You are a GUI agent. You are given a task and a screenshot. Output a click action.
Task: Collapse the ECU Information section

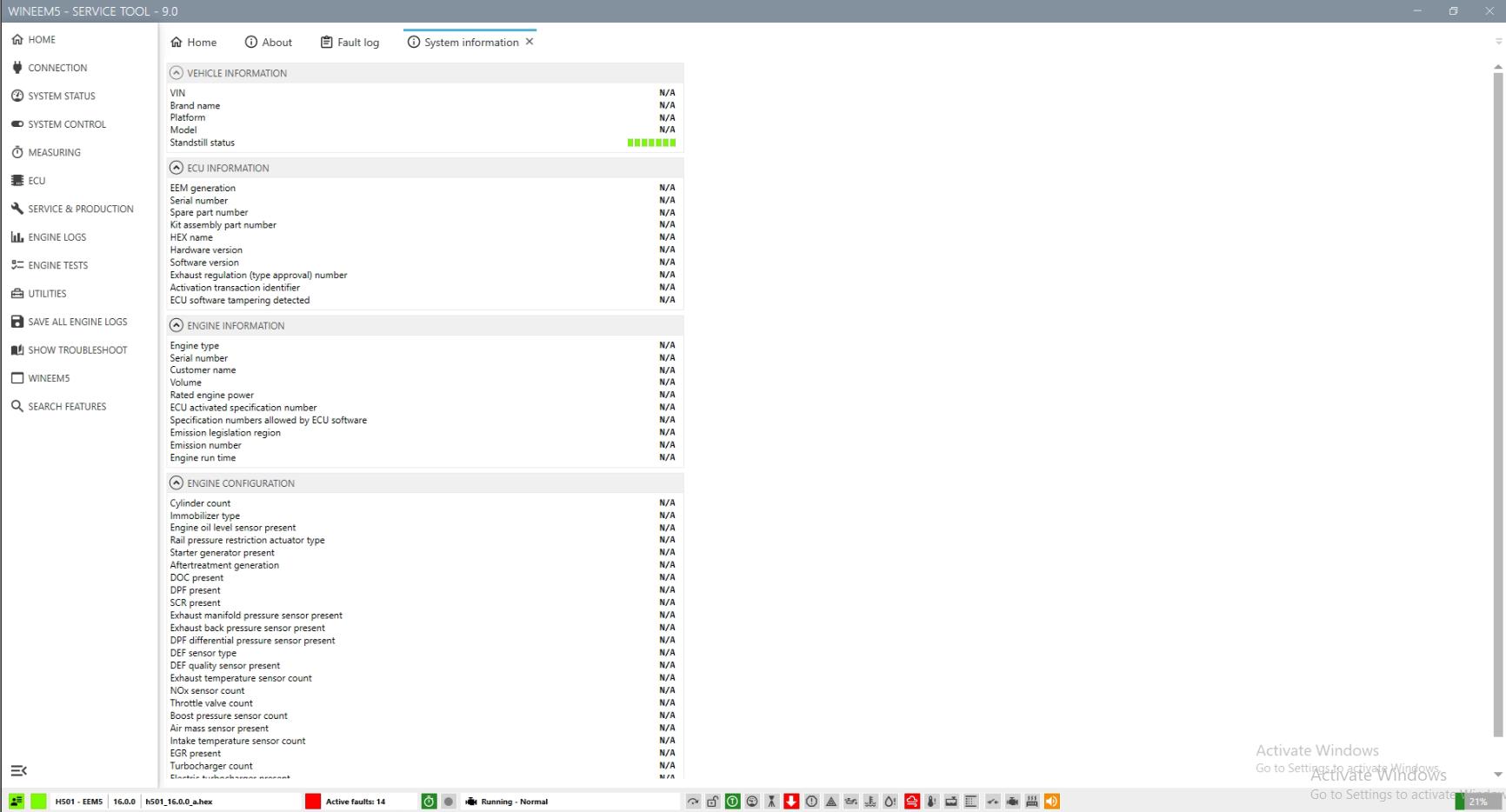pyautogui.click(x=177, y=168)
